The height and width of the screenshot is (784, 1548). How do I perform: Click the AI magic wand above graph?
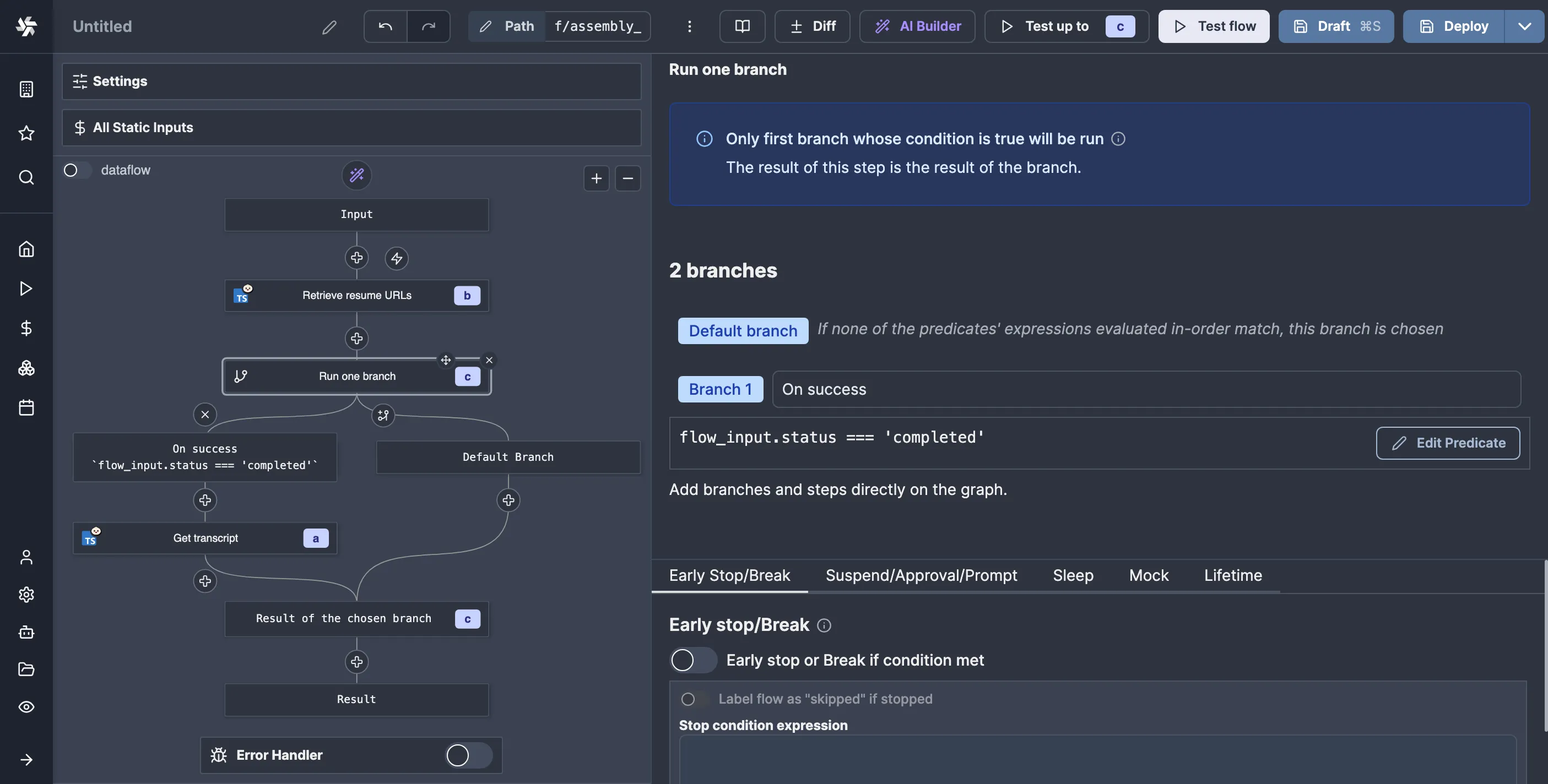click(357, 175)
